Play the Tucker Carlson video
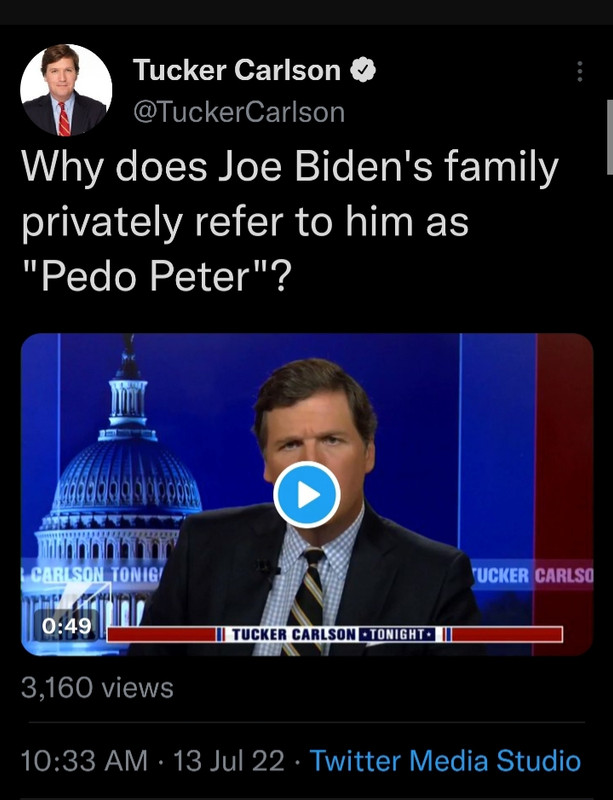The image size is (613, 800). coord(306,495)
